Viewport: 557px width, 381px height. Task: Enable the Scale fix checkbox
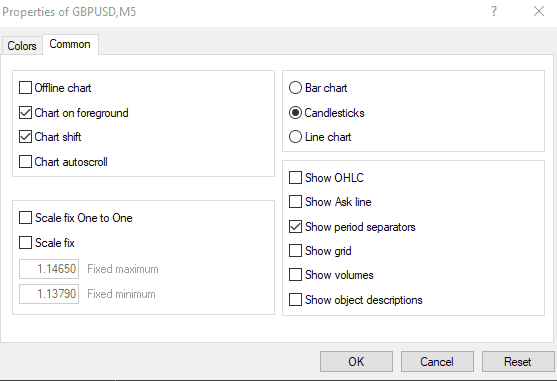pos(25,243)
